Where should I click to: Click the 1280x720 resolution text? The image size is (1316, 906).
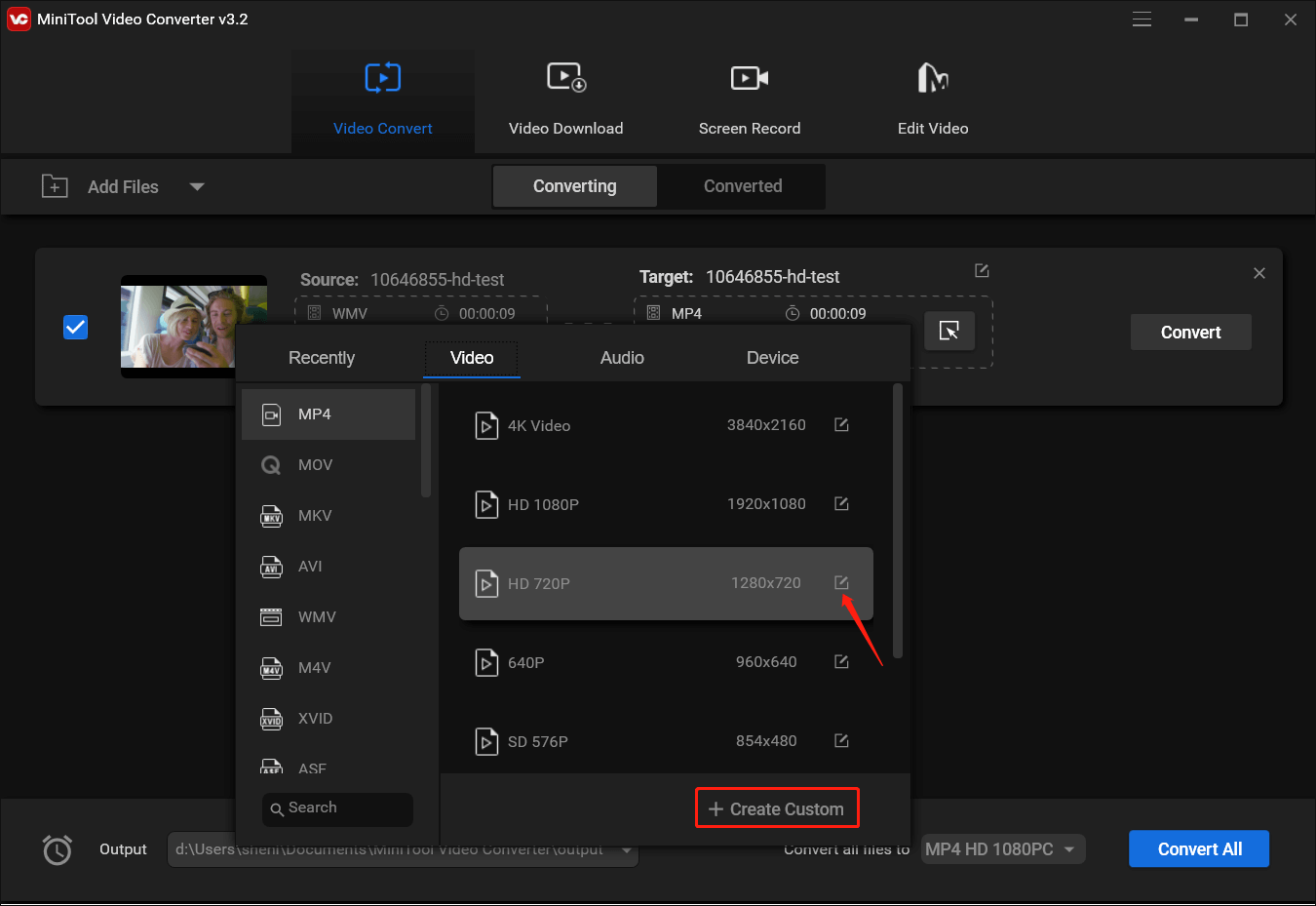[766, 583]
